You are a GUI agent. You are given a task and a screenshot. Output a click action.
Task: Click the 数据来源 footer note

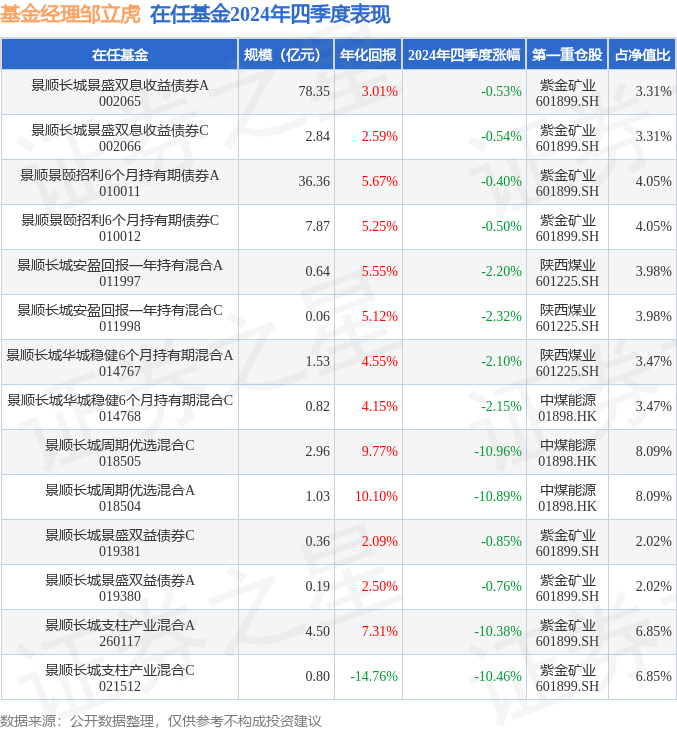tap(161, 721)
